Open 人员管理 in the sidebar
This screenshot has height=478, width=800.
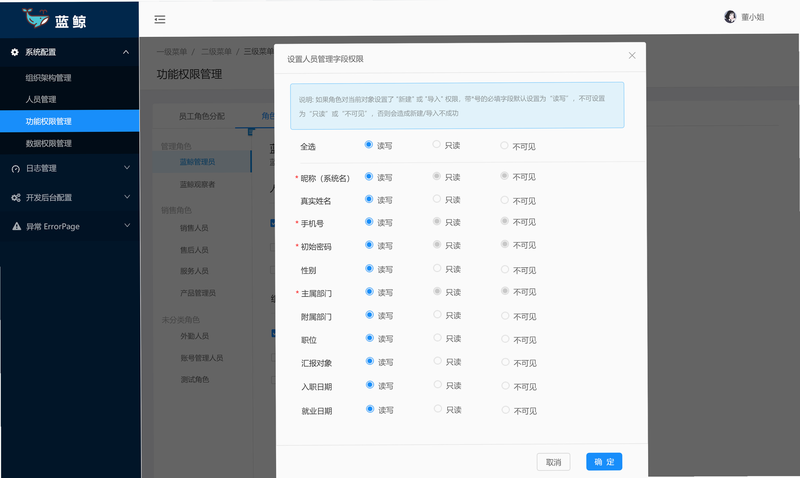pos(41,99)
